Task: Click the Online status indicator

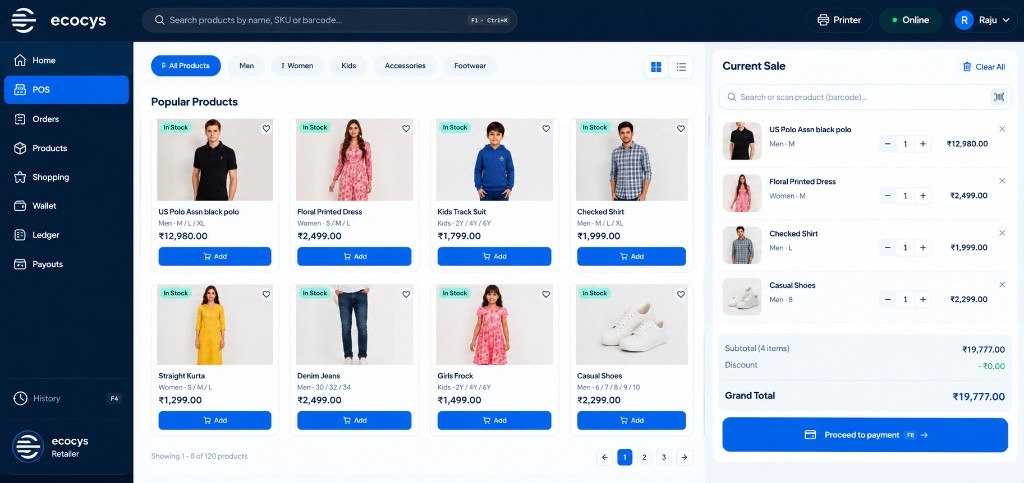Action: point(910,20)
